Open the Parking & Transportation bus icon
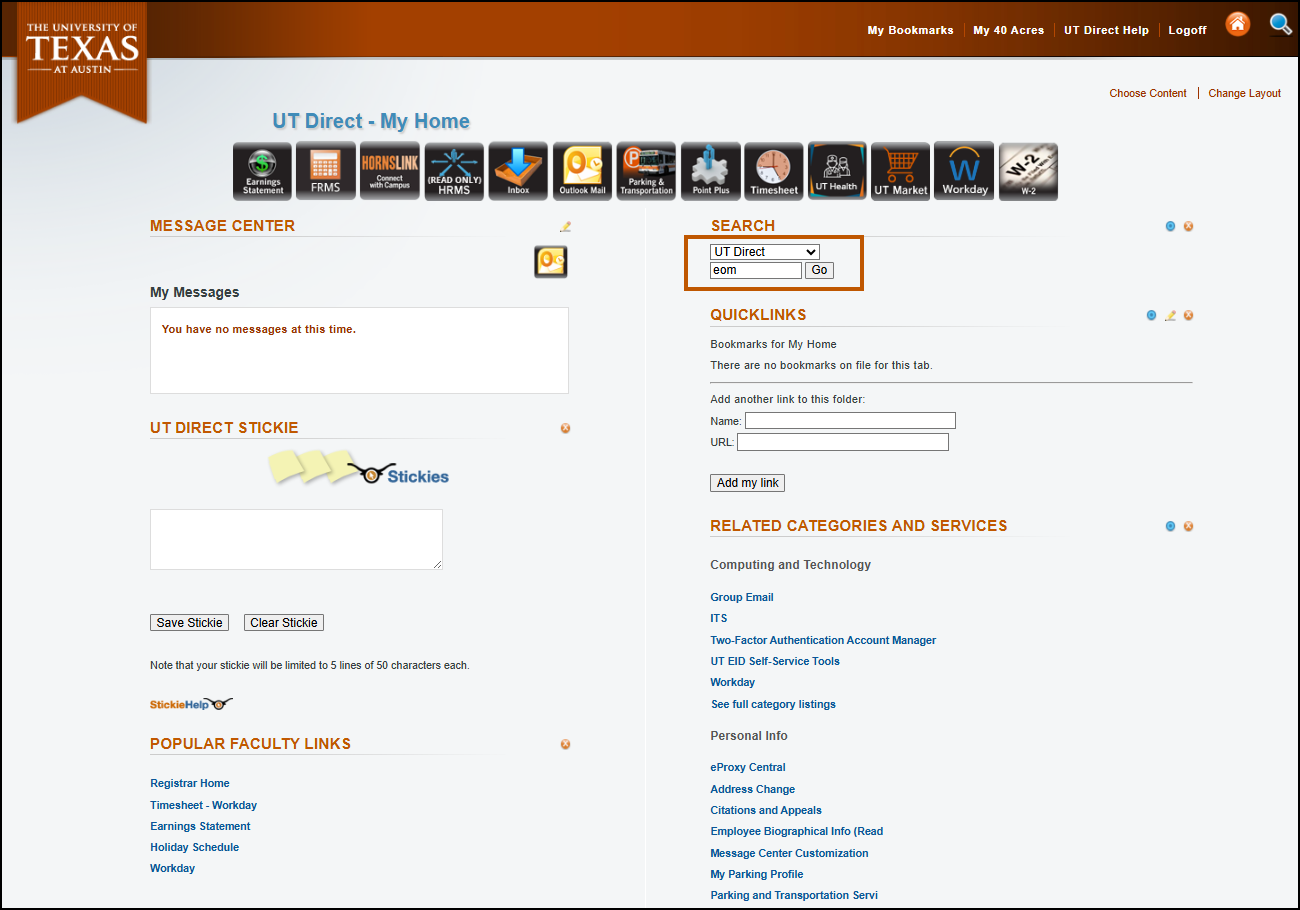 click(x=646, y=171)
